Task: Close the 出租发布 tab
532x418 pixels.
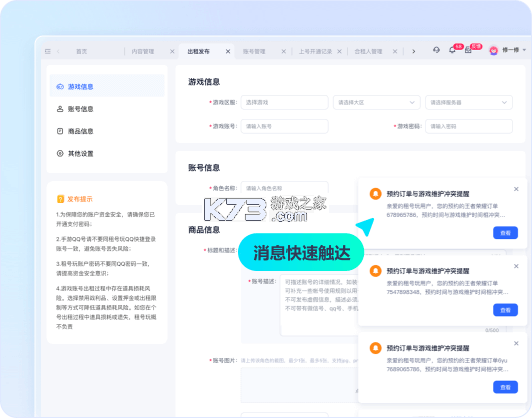Action: [228, 51]
